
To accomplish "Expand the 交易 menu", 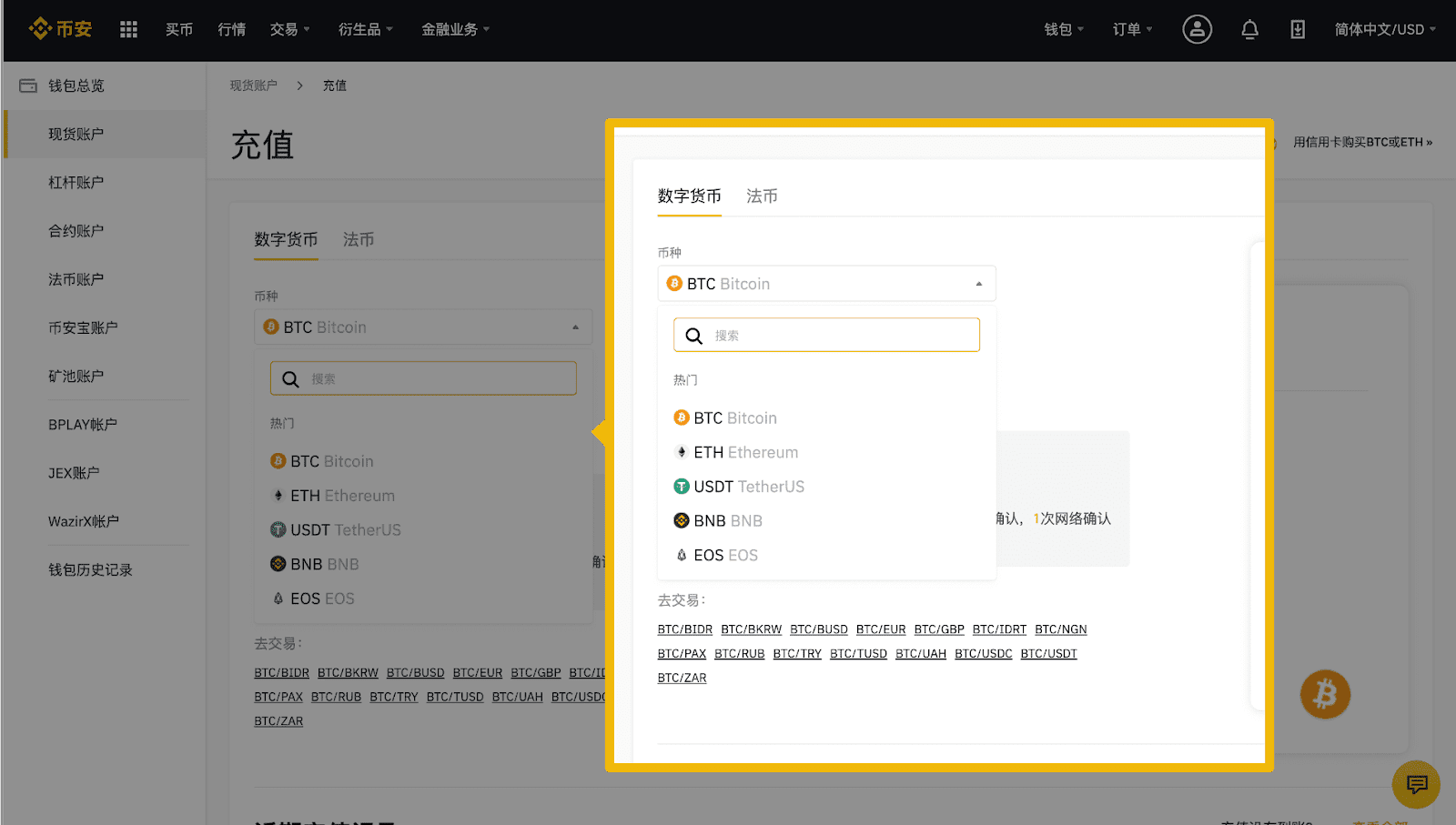I will pos(290,29).
